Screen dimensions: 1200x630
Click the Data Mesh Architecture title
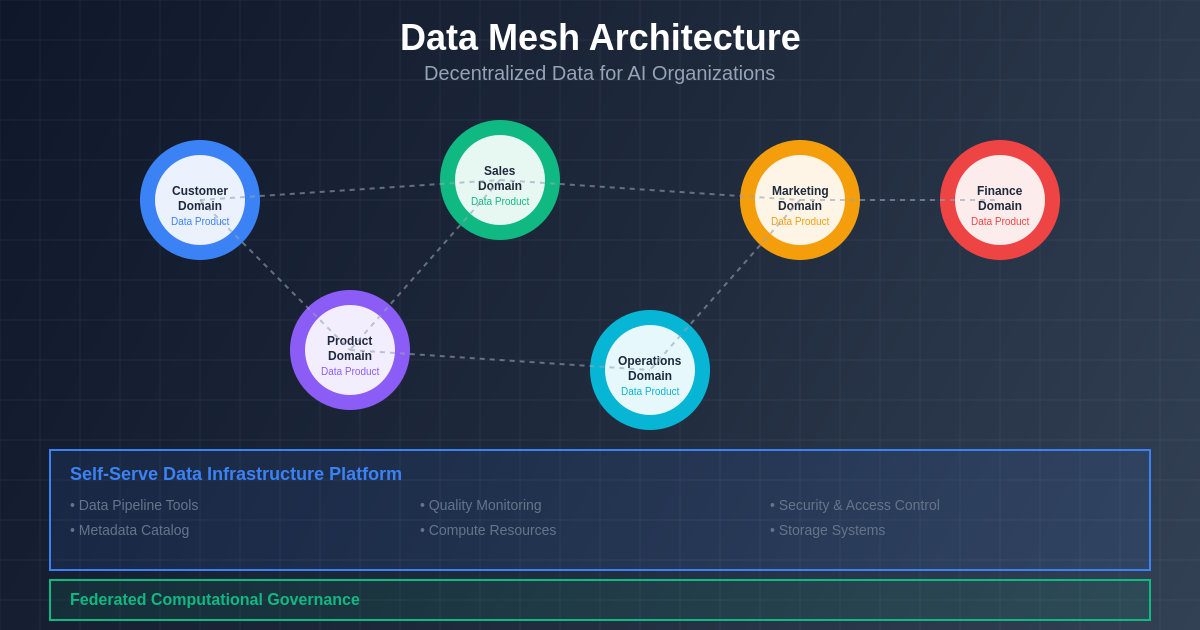pyautogui.click(x=600, y=38)
